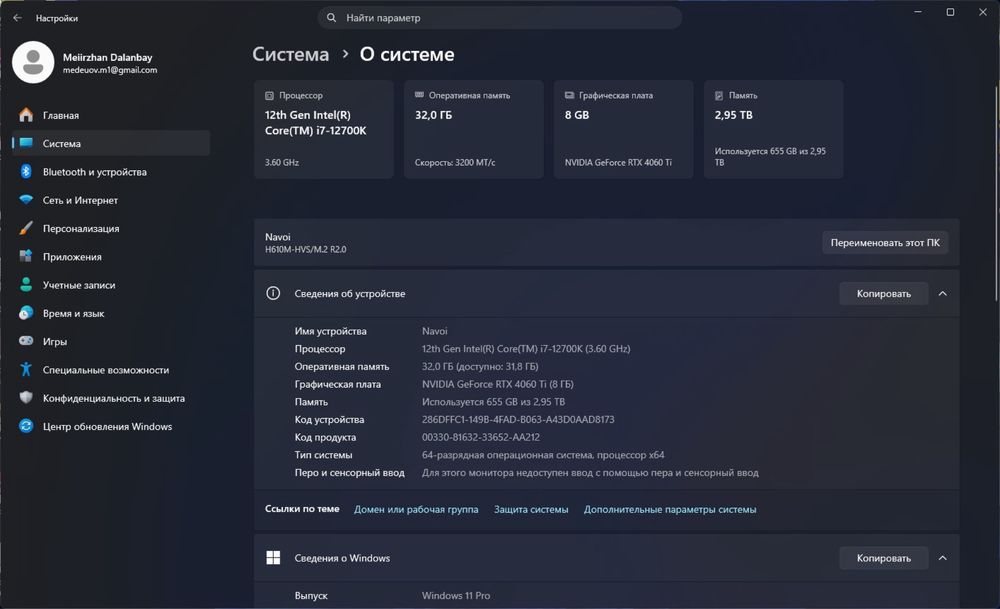This screenshot has width=1000, height=609.
Task: Click the Сеть и Интернет wifi icon
Action: [x=26, y=200]
